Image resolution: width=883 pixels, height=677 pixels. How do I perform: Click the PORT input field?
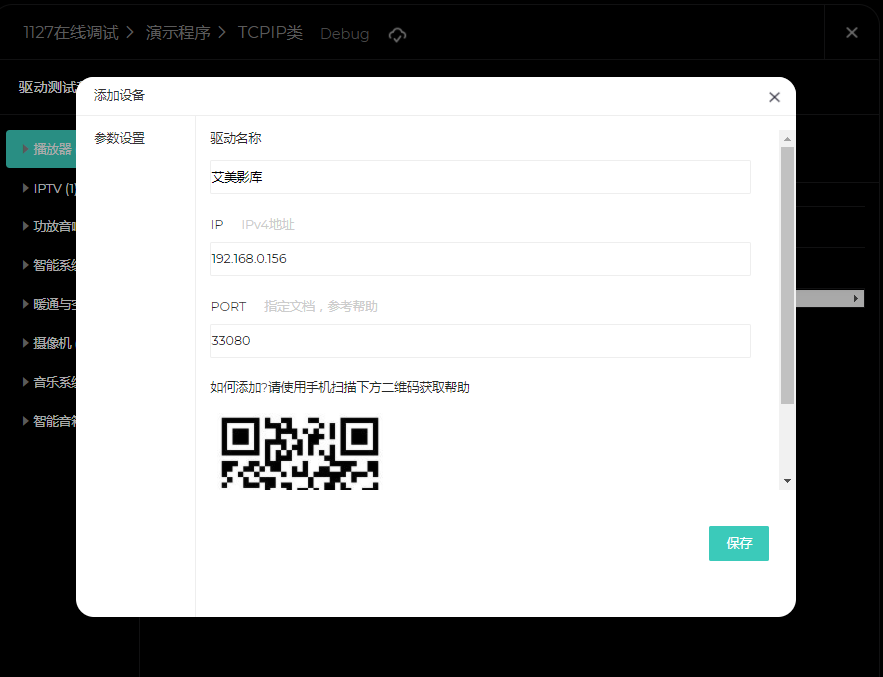click(480, 341)
